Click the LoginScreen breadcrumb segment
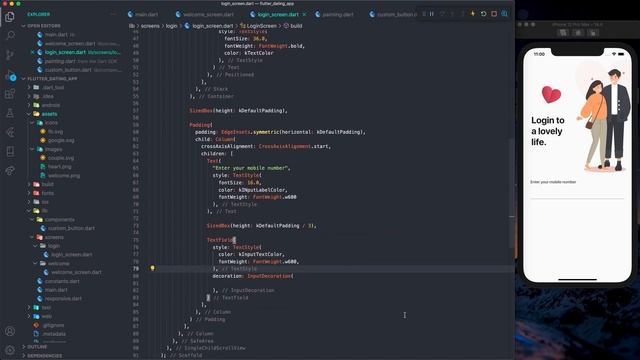The height and width of the screenshot is (360, 640). coord(258,26)
